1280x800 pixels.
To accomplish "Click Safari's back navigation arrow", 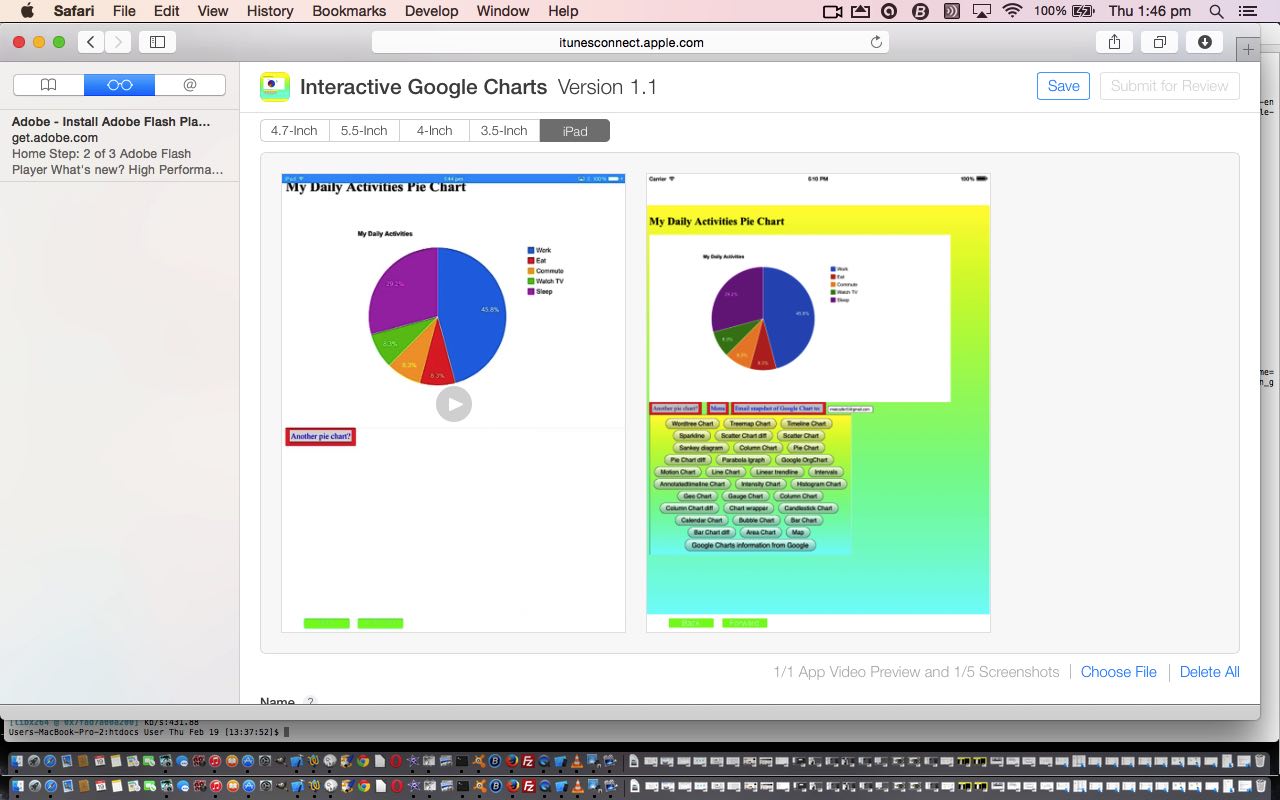I will click(92, 42).
